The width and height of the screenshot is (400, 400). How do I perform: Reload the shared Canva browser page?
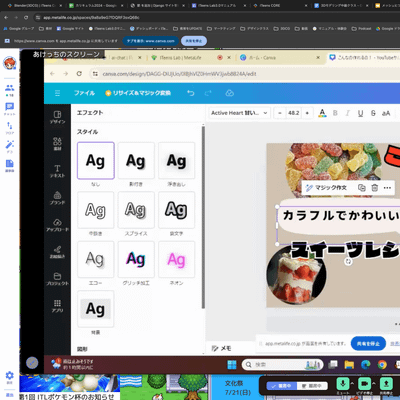pyautogui.click(x=79, y=74)
